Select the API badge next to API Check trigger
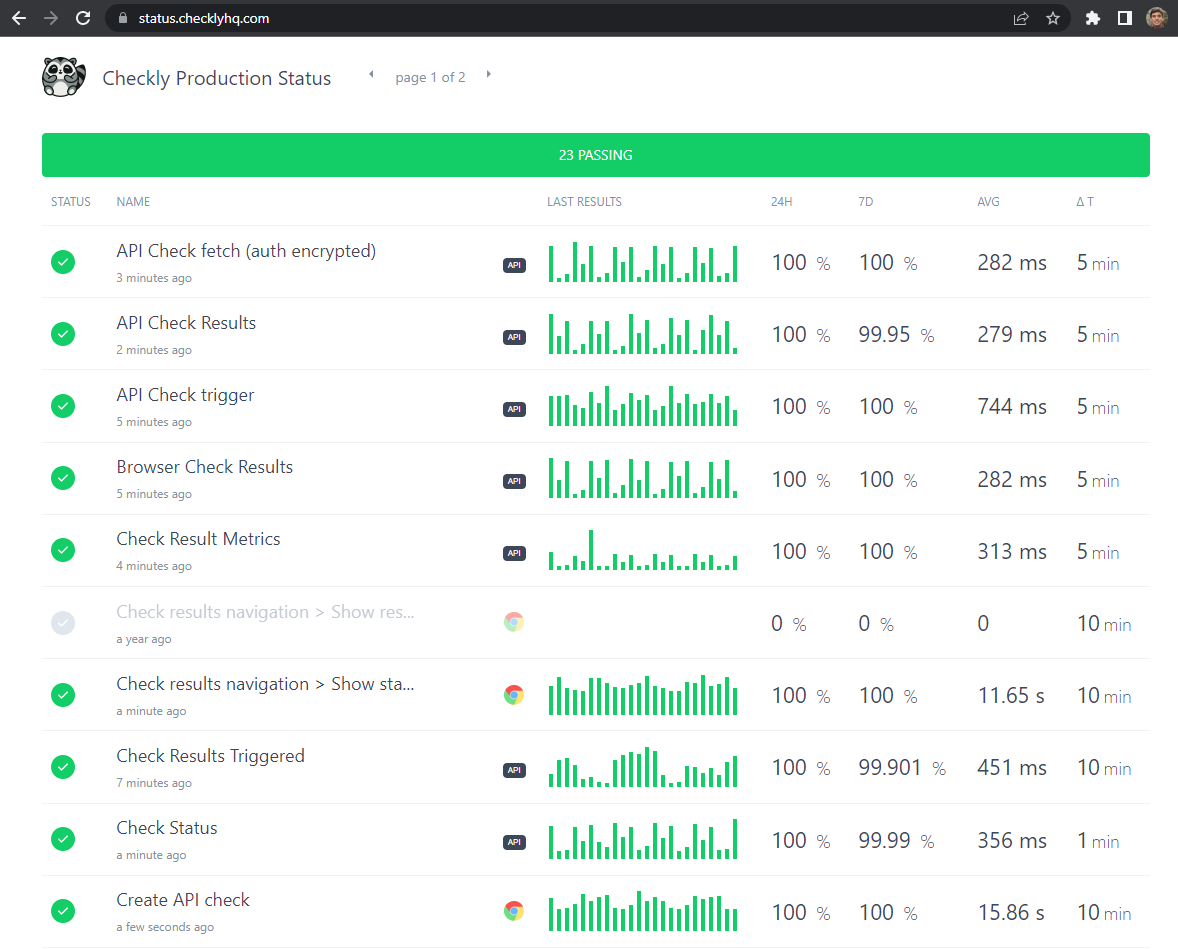The image size is (1178, 949). 514,409
